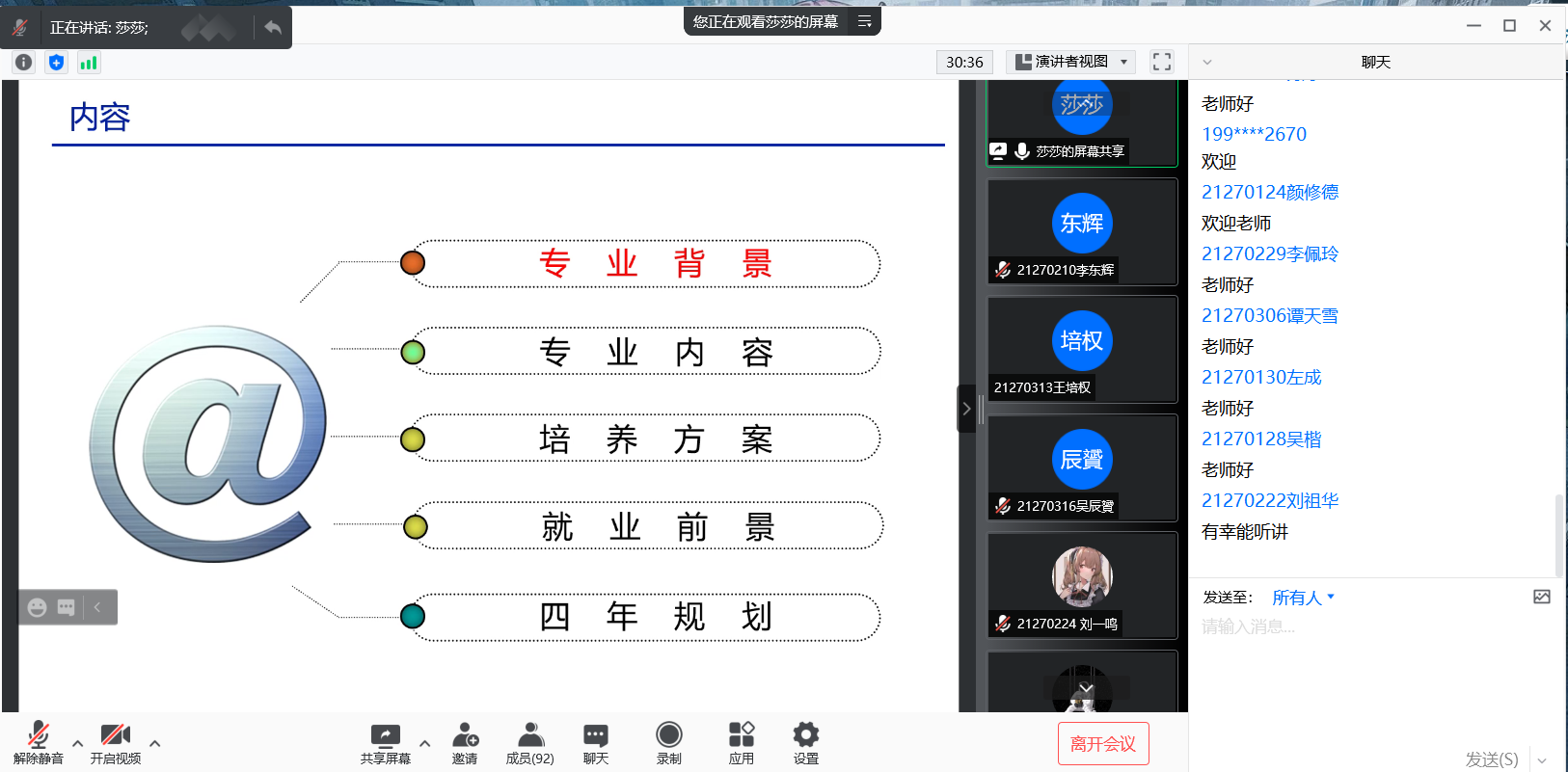
Task: Open Settings (设置) gear
Action: [805, 743]
